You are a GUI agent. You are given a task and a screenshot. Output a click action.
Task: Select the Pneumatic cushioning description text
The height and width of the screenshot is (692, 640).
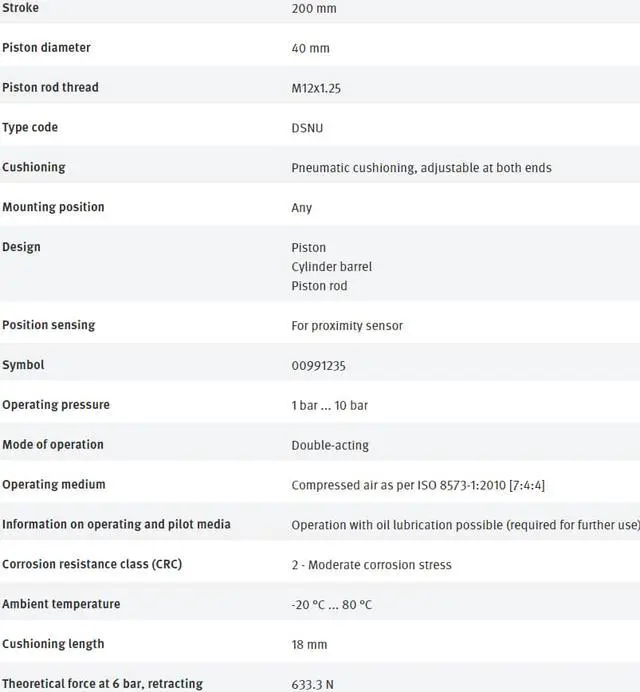click(x=421, y=168)
